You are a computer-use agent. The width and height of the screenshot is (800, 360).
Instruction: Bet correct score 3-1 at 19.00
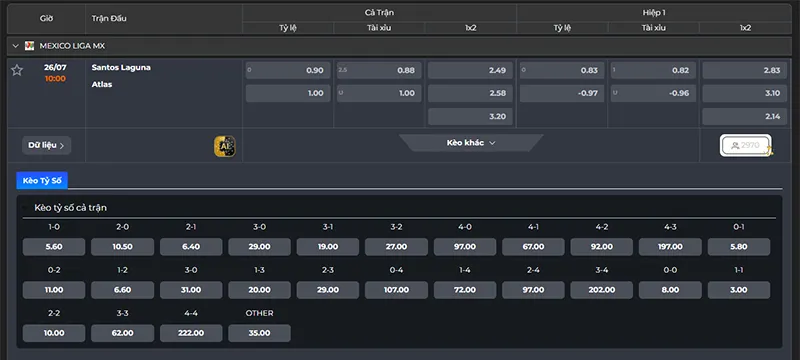(x=328, y=247)
